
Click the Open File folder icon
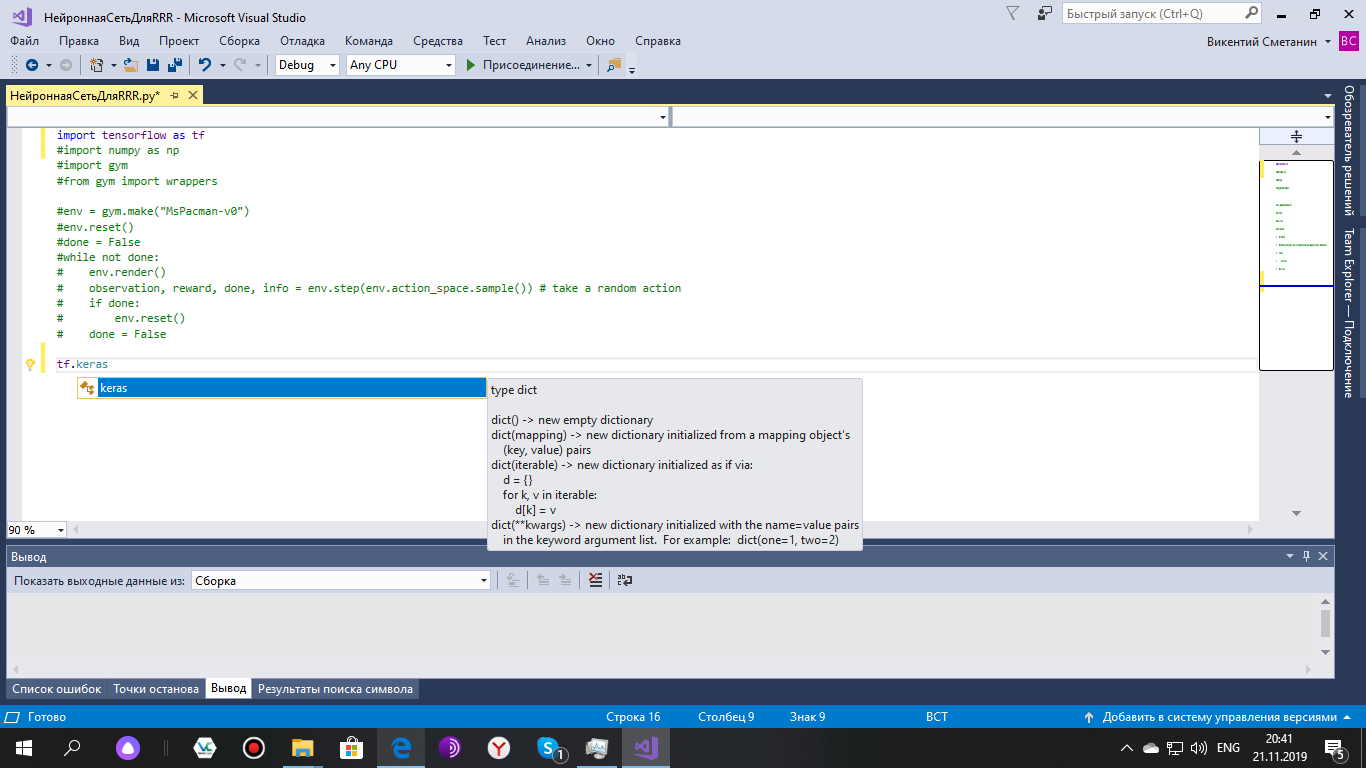130,65
